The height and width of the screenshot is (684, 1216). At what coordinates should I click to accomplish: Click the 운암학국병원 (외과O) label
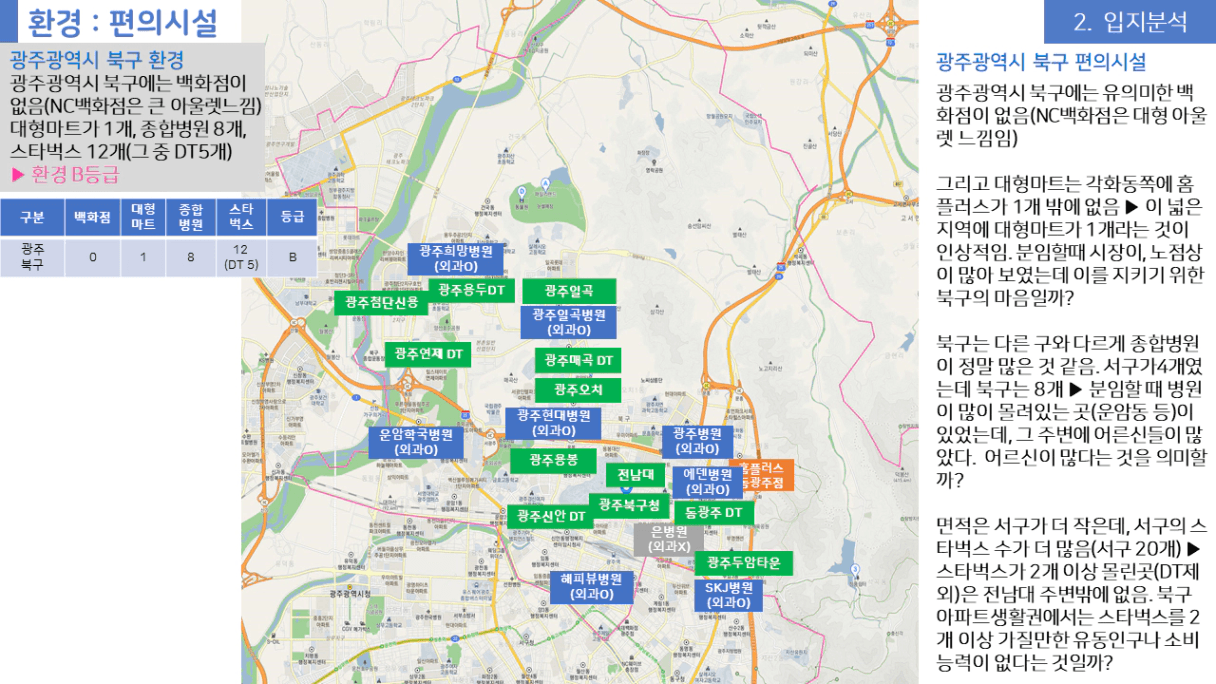[416, 443]
